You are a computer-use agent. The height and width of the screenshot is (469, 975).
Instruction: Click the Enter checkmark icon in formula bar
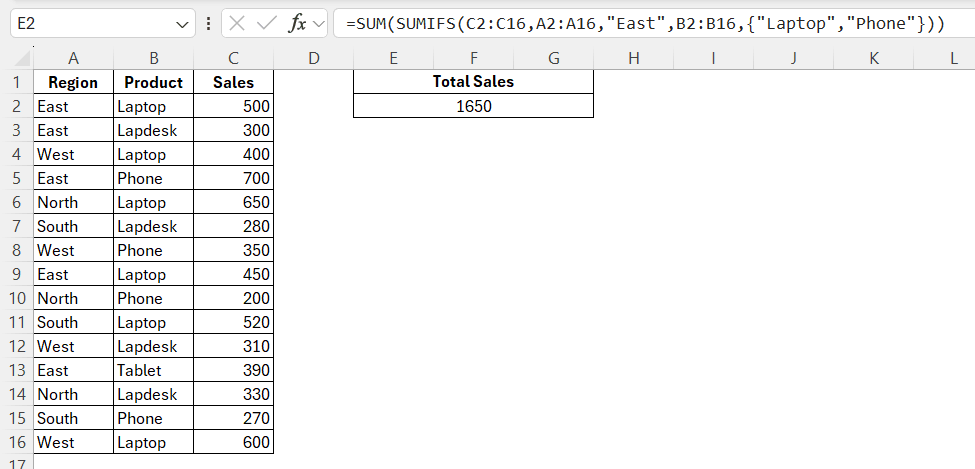[266, 24]
